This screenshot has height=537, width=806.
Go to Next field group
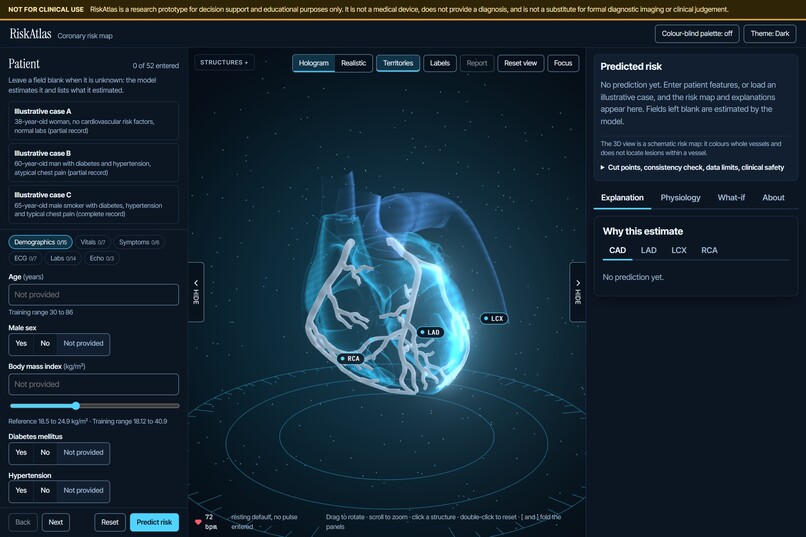coord(56,522)
